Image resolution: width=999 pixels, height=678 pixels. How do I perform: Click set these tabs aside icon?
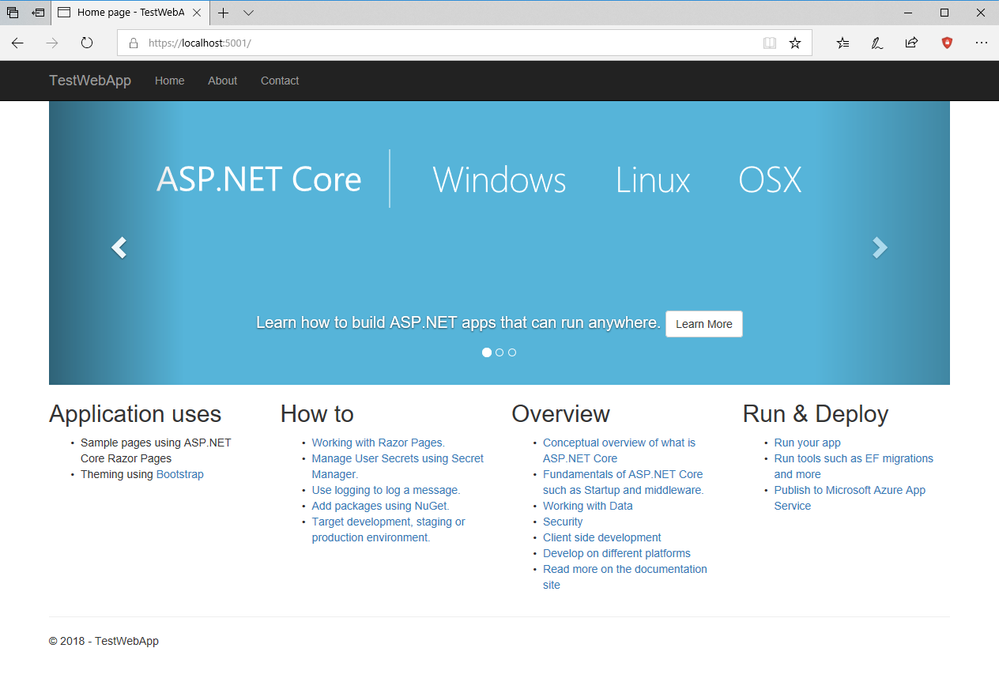[x=39, y=12]
